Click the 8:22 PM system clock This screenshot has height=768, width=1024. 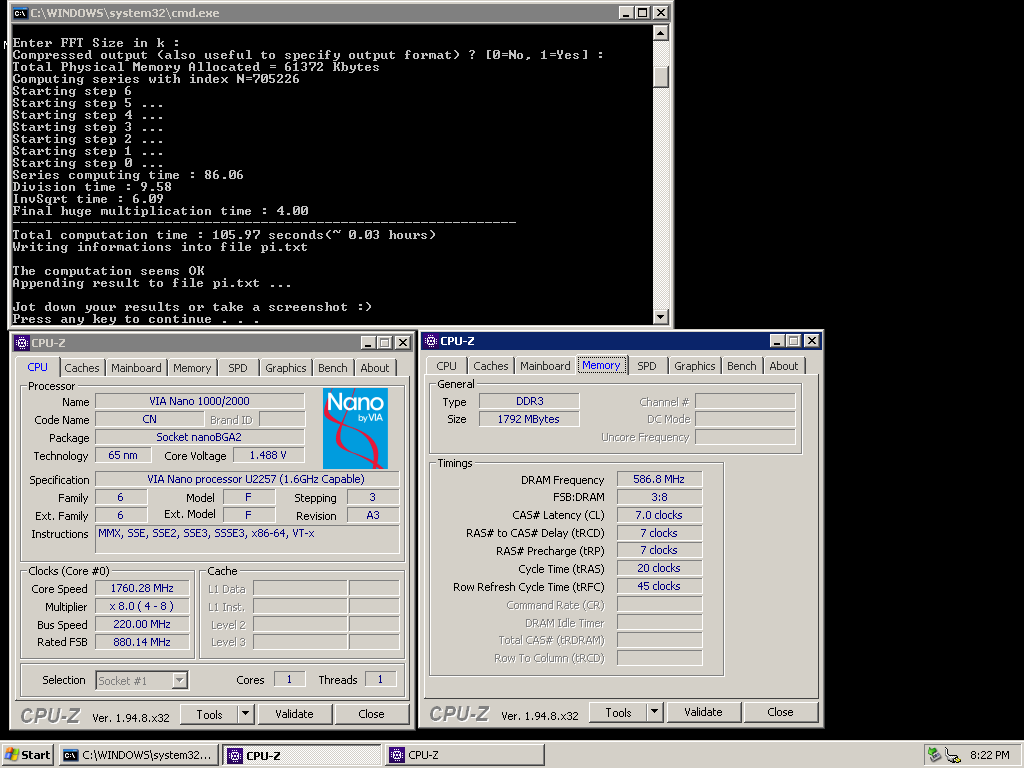pyautogui.click(x=989, y=755)
